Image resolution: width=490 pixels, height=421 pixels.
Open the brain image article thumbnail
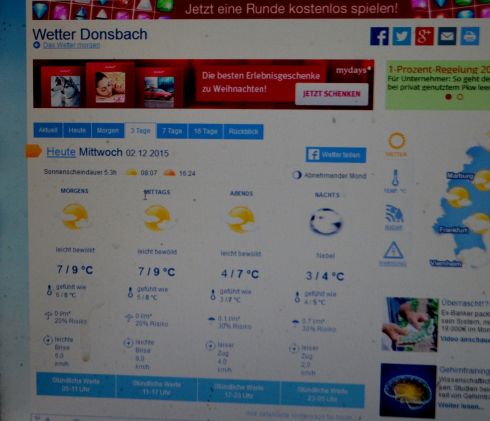click(408, 390)
